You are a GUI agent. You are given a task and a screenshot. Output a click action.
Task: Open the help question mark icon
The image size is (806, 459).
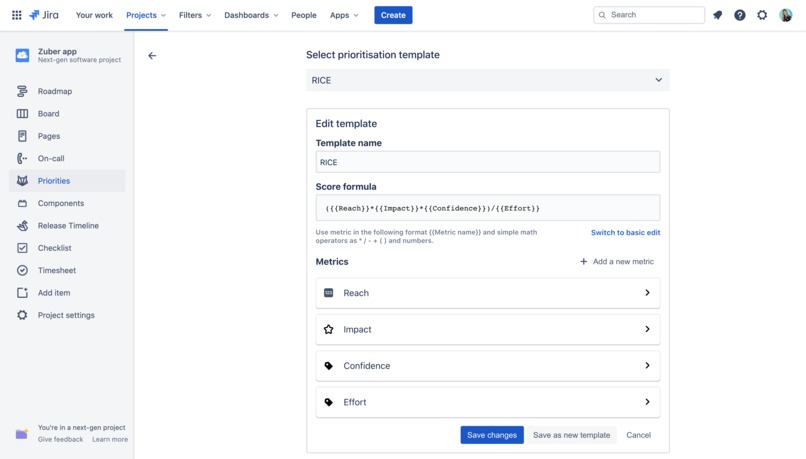[740, 15]
